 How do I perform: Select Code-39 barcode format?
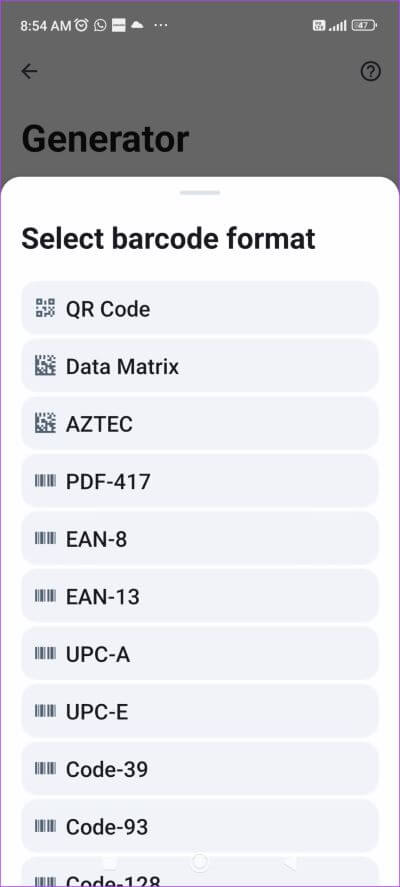[200, 769]
